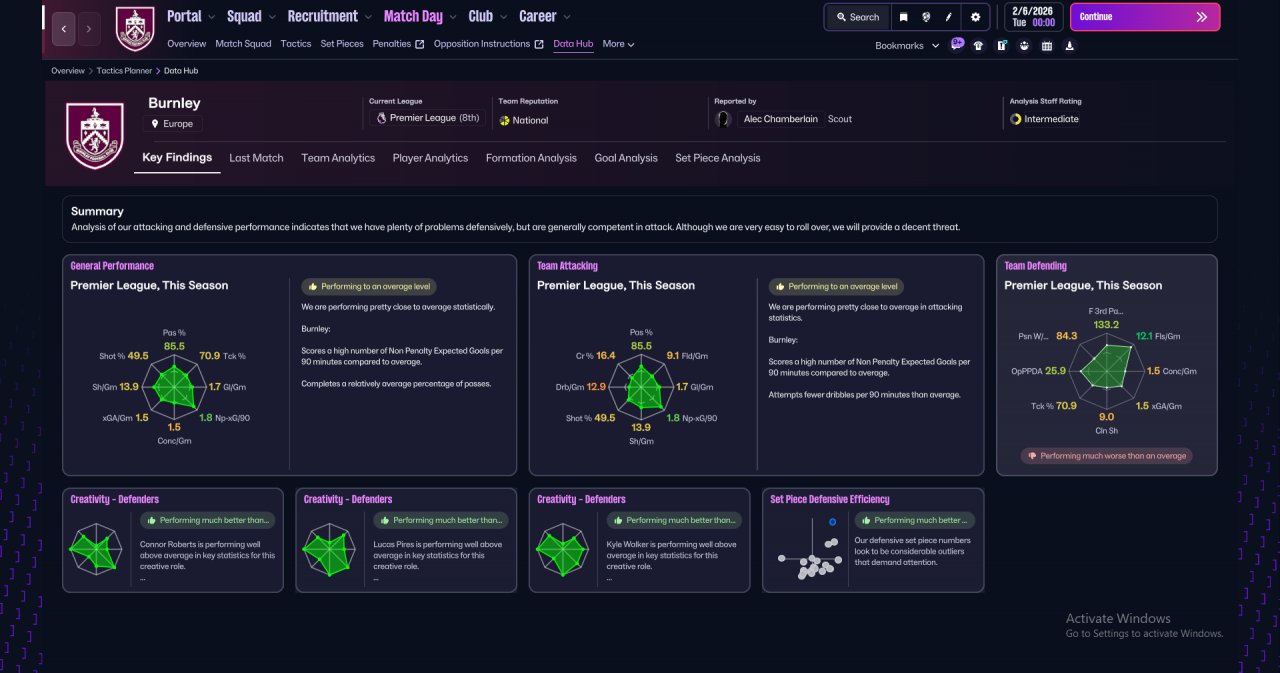Click the Premier League logo icon under Current League
Viewport: 1280px width, 673px height.
tap(381, 118)
